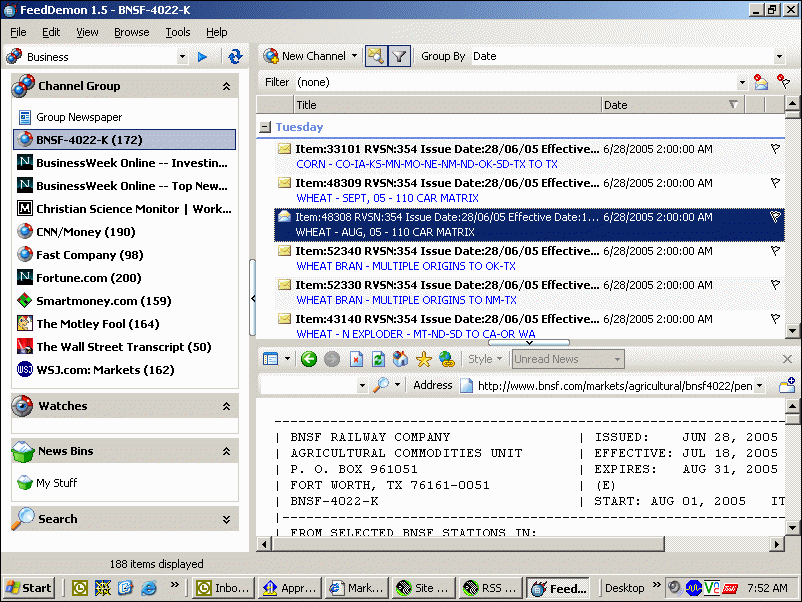802x602 pixels.
Task: Click the magnifying glass search icon
Action: click(381, 385)
